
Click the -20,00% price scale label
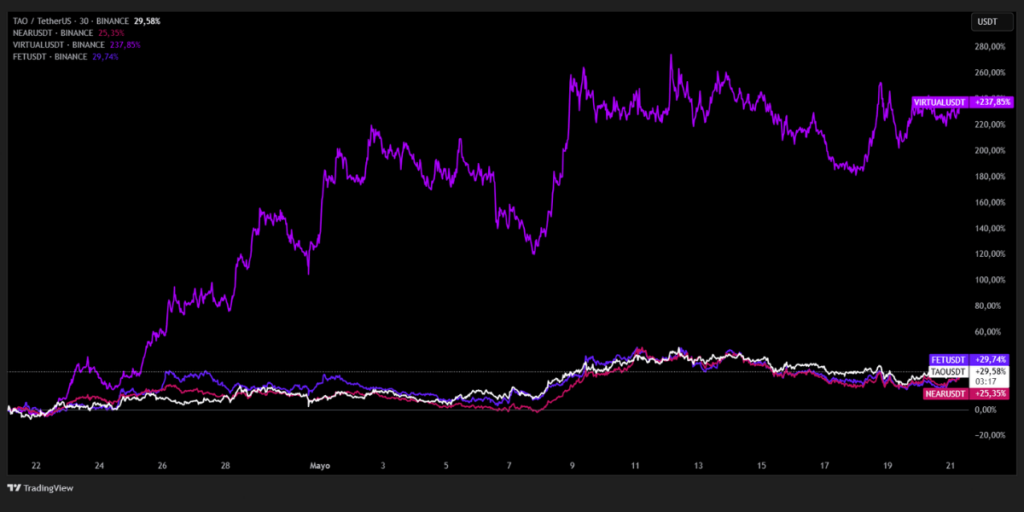[x=990, y=436]
